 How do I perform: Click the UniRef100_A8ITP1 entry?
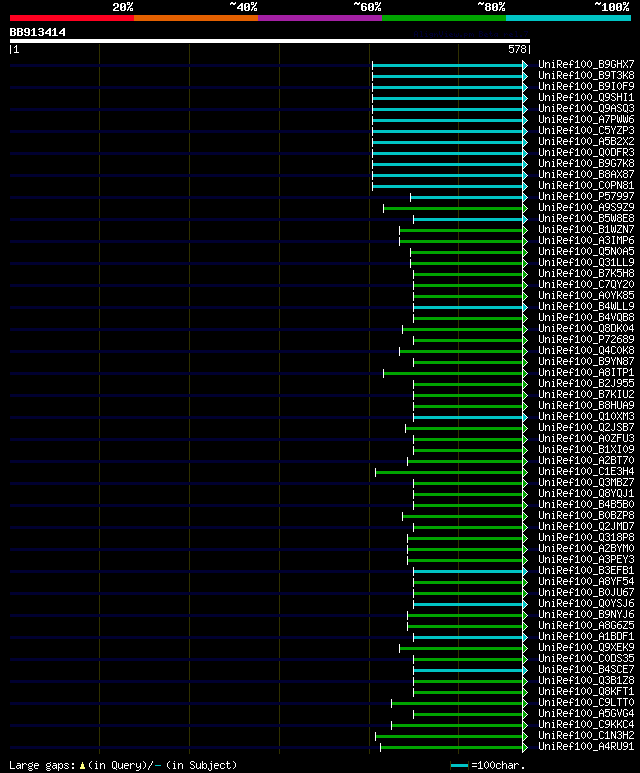(x=586, y=373)
